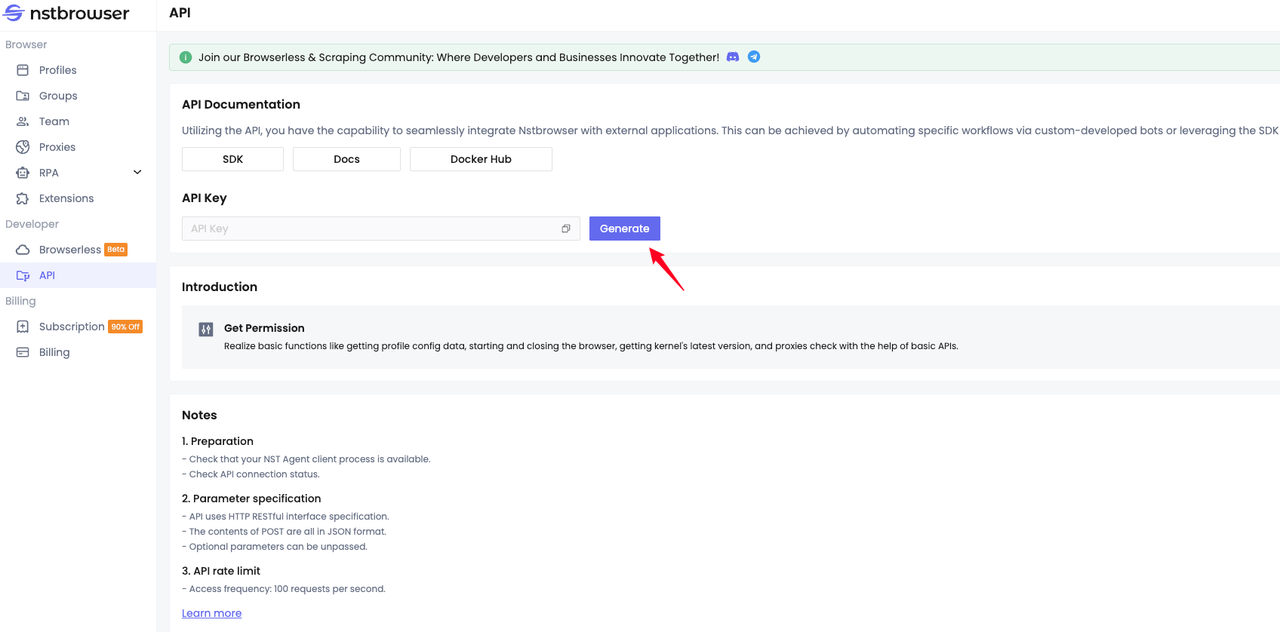Focus the API Key input field

pos(381,229)
